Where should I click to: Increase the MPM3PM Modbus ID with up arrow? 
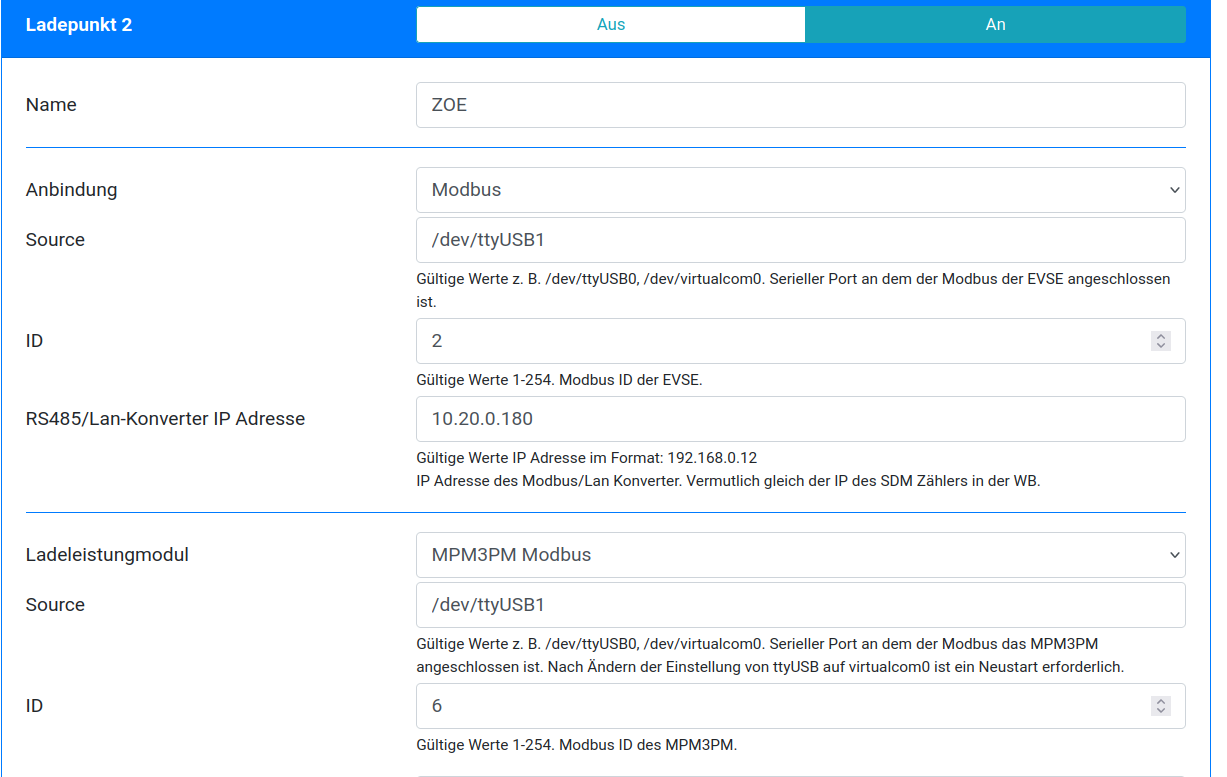coord(1161,702)
